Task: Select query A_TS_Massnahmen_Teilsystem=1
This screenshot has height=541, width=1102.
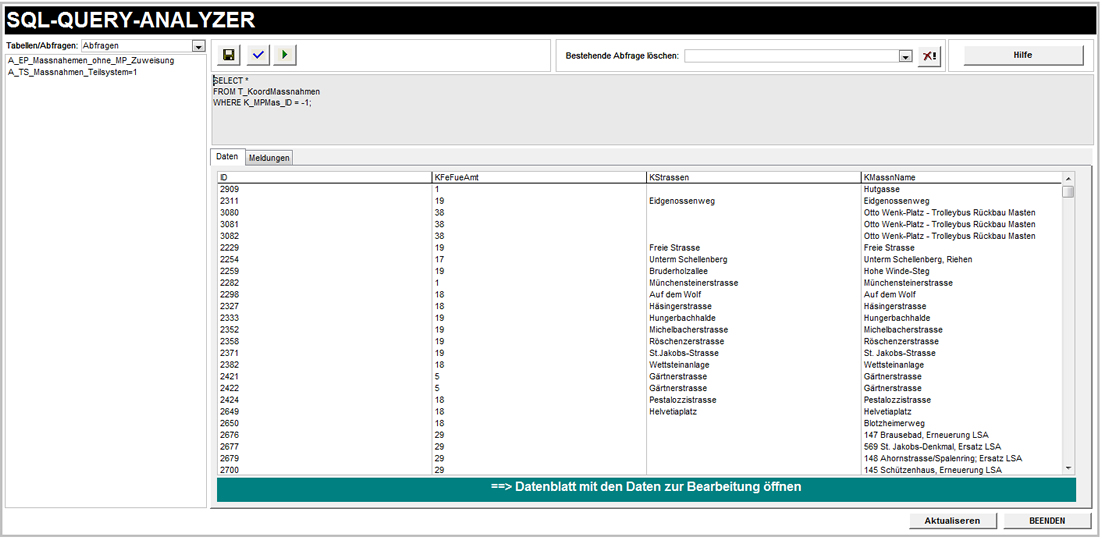Action: [x=72, y=72]
